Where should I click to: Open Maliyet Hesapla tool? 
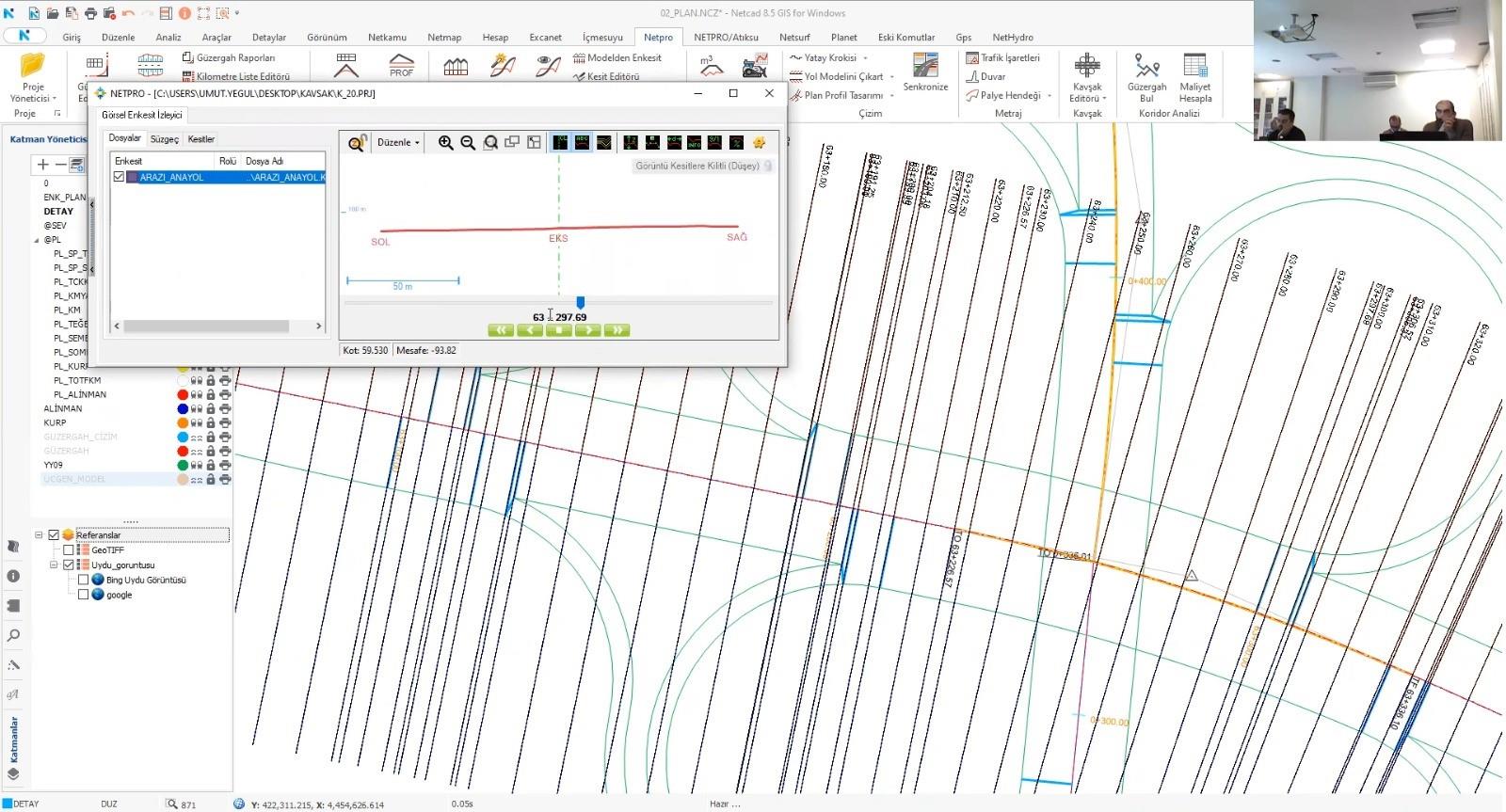coord(1195,77)
